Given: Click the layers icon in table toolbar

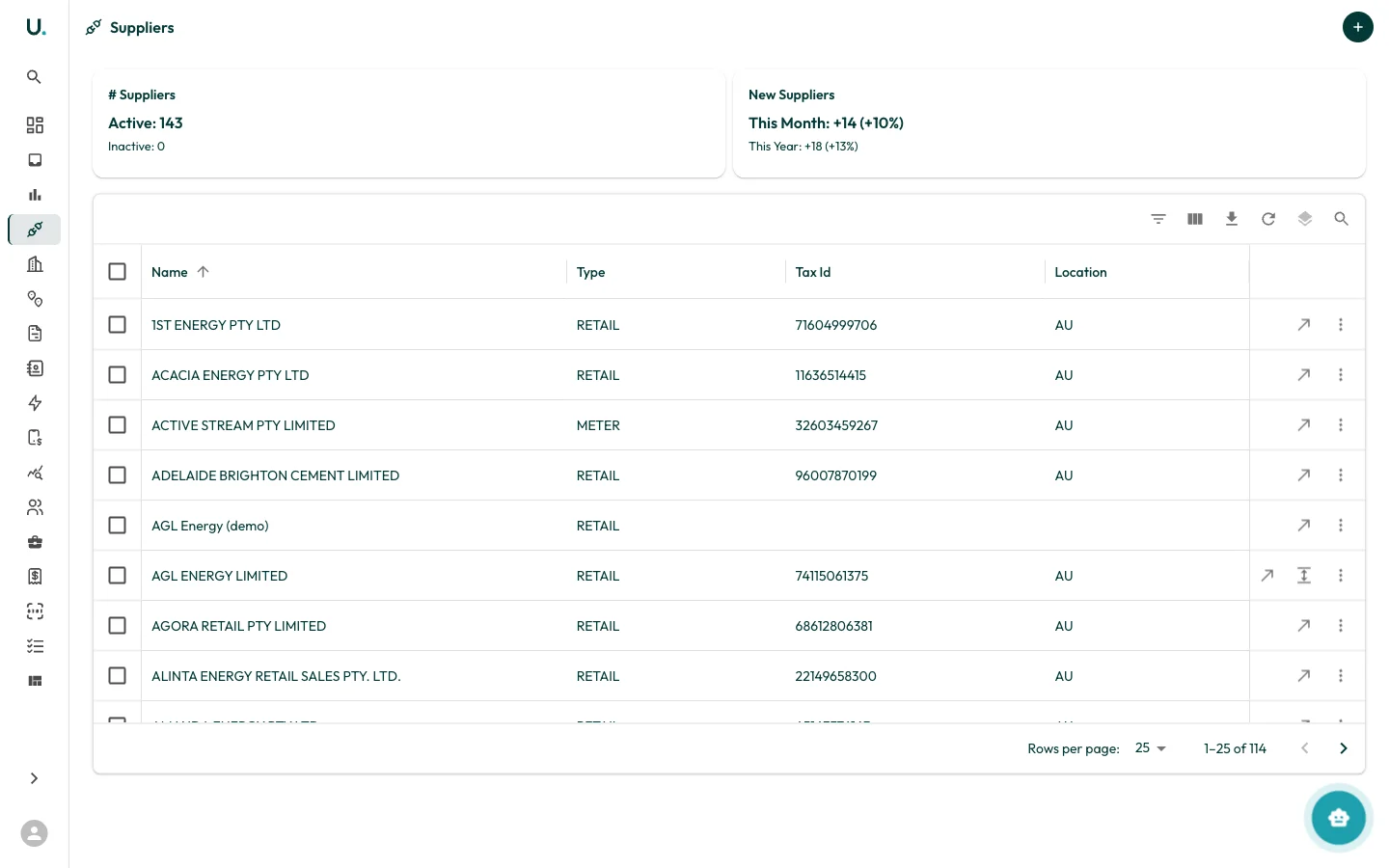Looking at the screenshot, I should (x=1305, y=219).
